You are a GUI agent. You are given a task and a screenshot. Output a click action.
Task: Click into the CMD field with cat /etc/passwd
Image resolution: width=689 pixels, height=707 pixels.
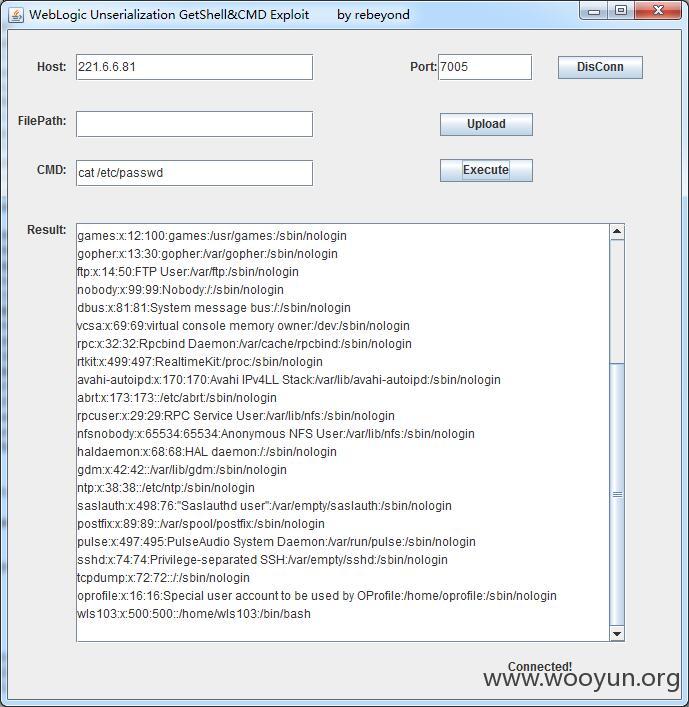click(194, 173)
